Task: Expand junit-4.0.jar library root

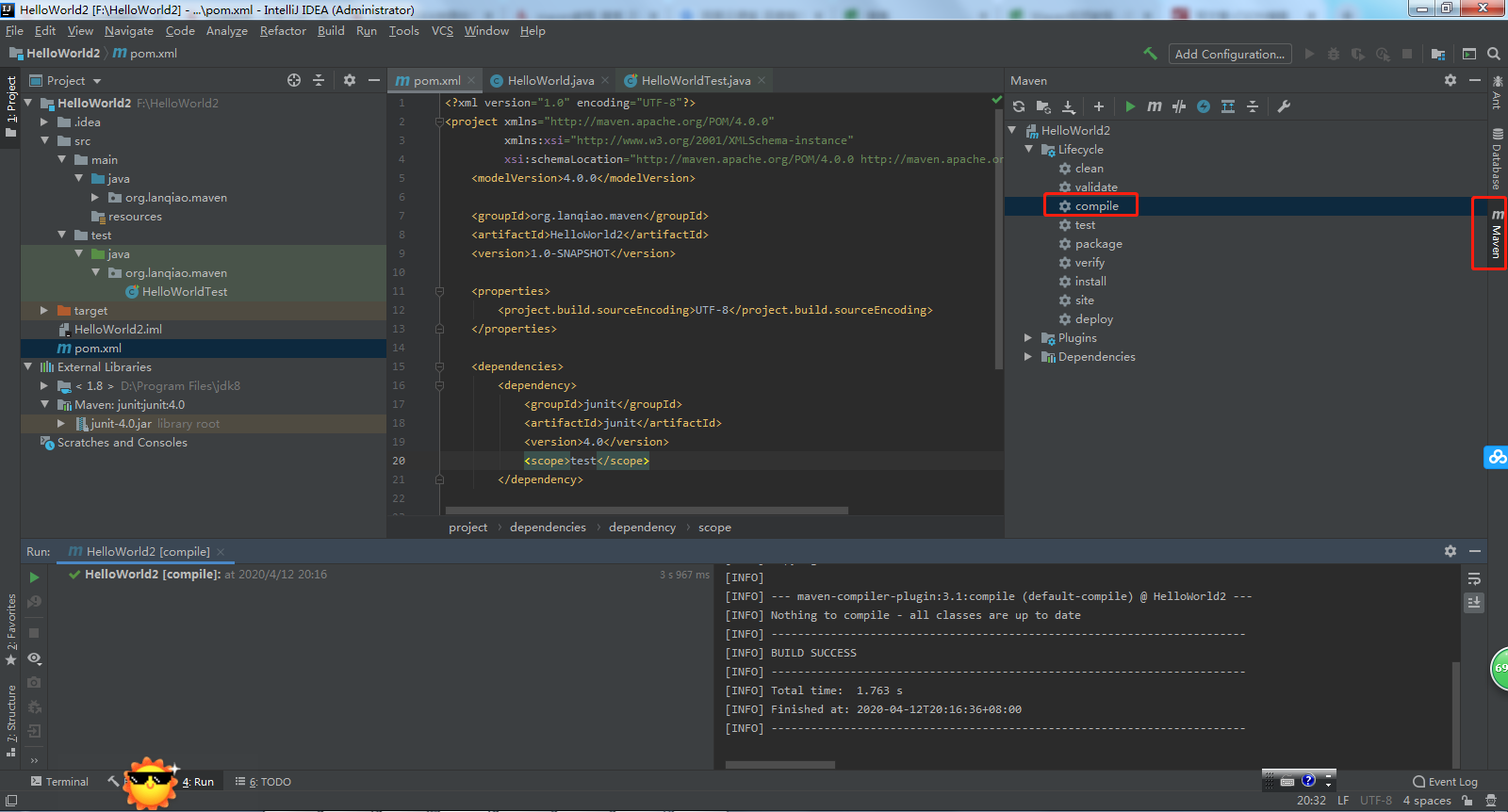Action: 61,423
